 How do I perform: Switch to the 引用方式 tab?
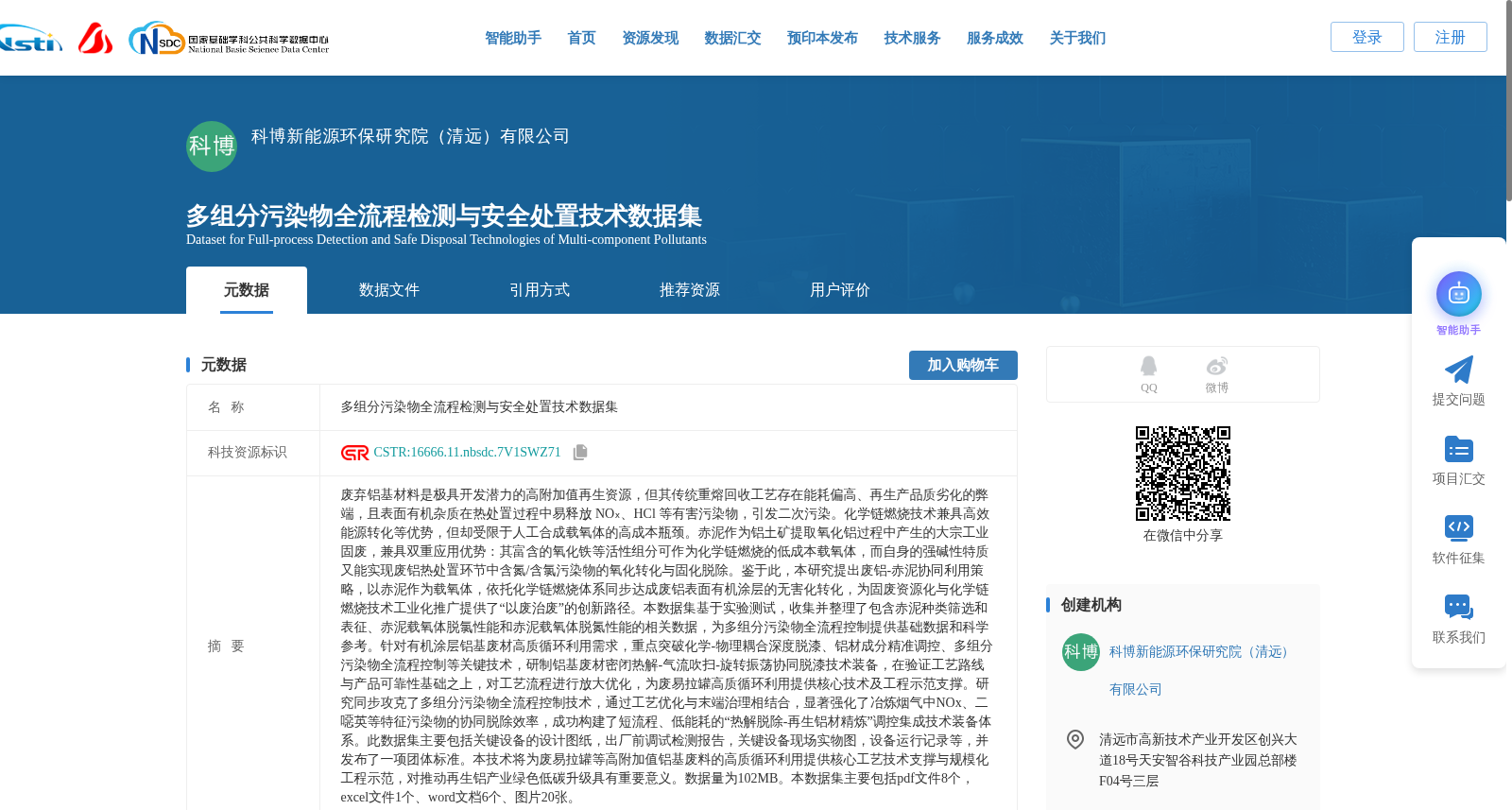(x=540, y=290)
